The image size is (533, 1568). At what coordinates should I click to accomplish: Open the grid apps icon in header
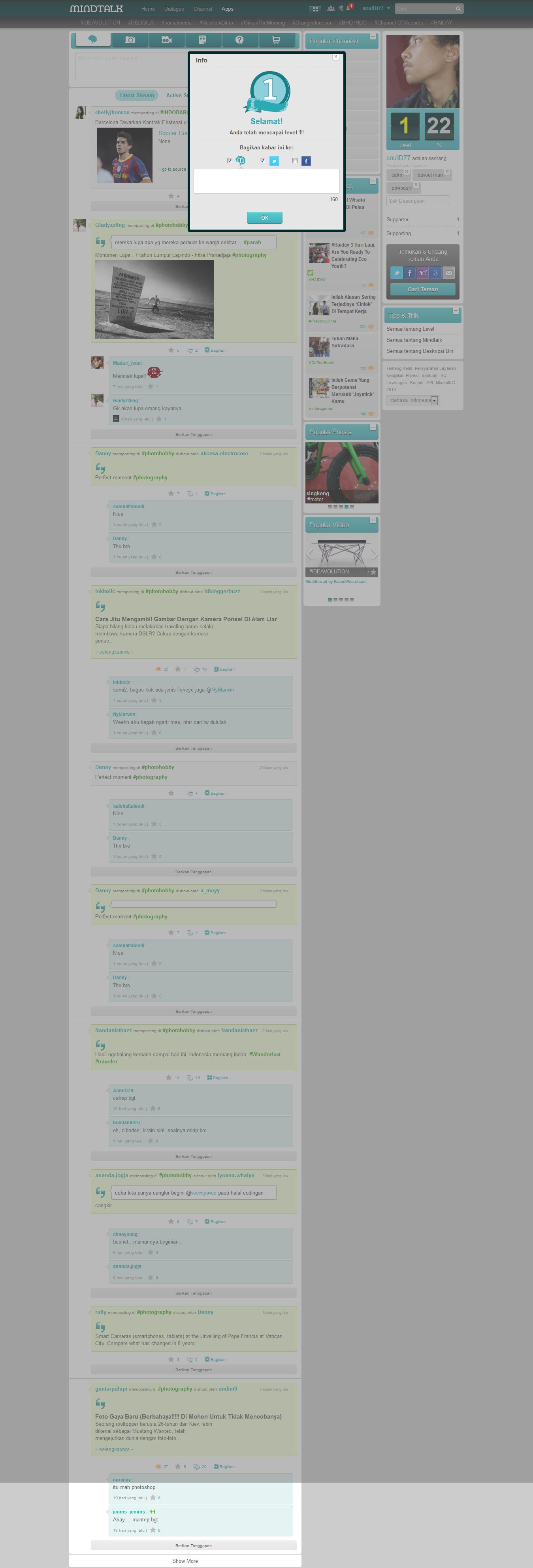[x=315, y=9]
